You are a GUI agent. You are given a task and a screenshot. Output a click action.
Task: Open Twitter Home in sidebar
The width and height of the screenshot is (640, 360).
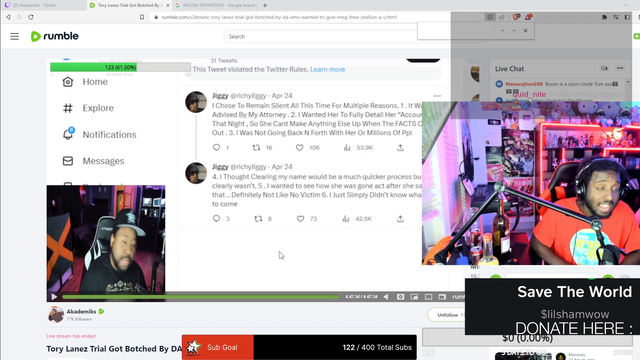pos(85,82)
